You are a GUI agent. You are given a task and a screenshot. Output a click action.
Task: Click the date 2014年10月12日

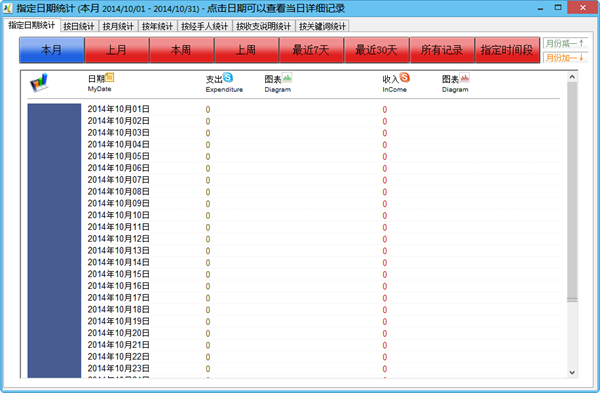point(119,239)
